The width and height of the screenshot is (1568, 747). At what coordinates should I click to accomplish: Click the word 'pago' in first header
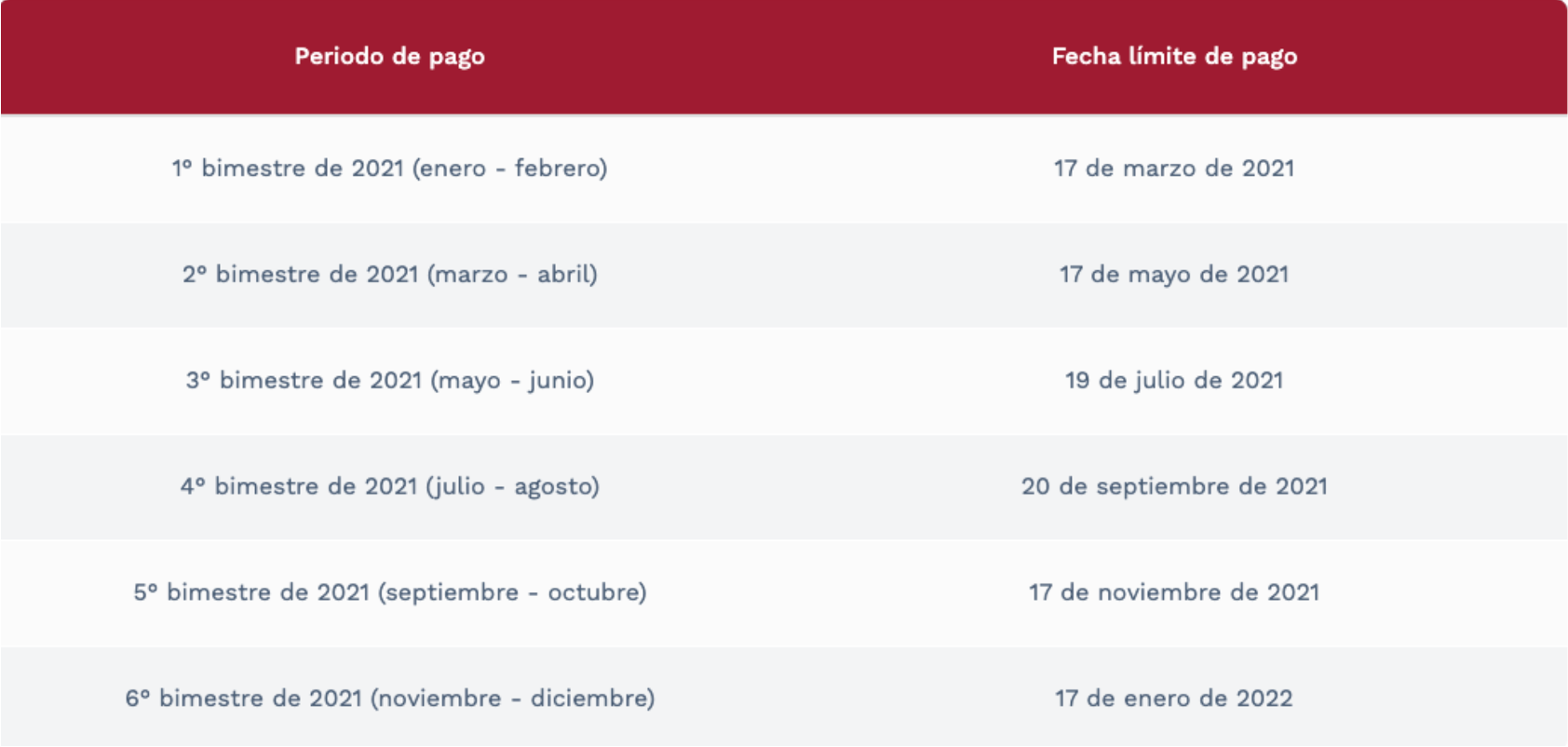pos(456,58)
